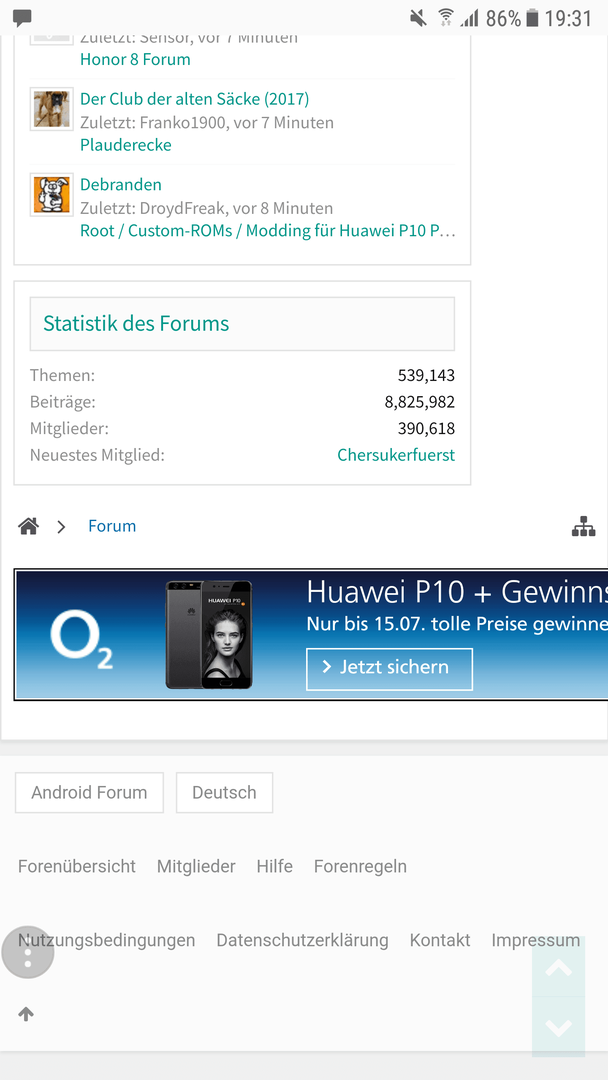The width and height of the screenshot is (608, 1080).
Task: Open the Deutsch language selector
Action: tap(224, 792)
